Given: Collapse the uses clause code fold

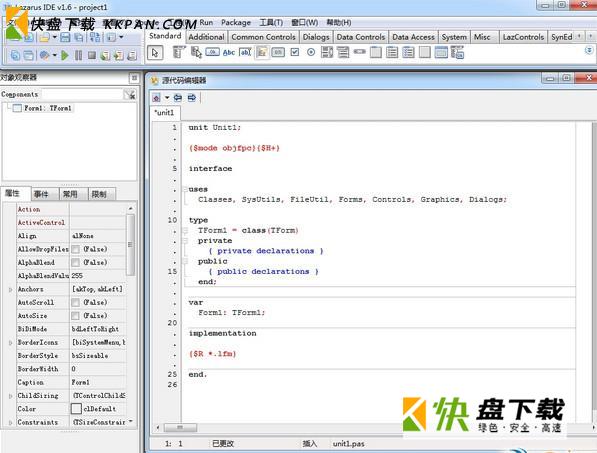Looking at the screenshot, I should click(185, 189).
